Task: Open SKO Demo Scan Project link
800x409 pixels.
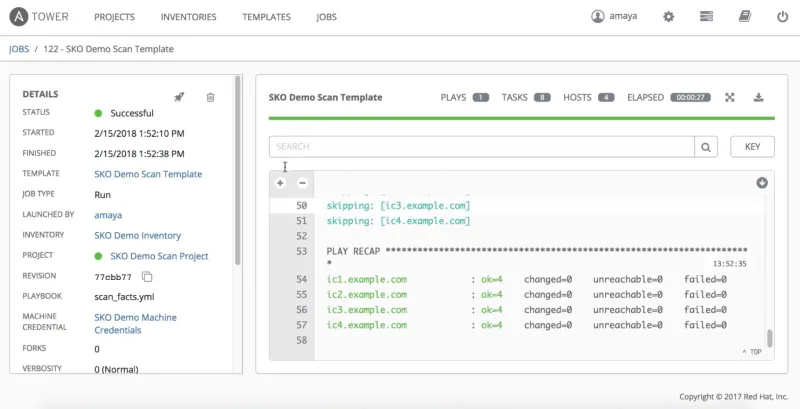Action: (x=159, y=255)
